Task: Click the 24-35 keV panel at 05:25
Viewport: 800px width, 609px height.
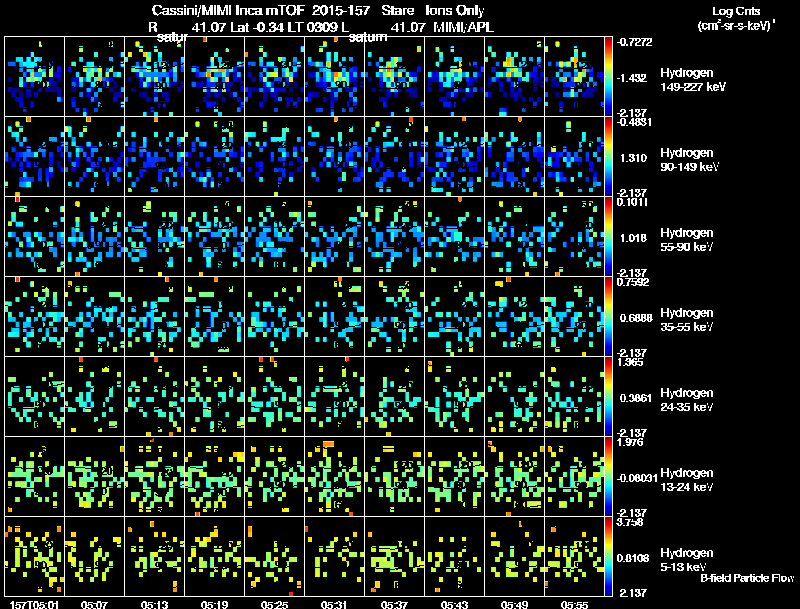Action: [274, 396]
